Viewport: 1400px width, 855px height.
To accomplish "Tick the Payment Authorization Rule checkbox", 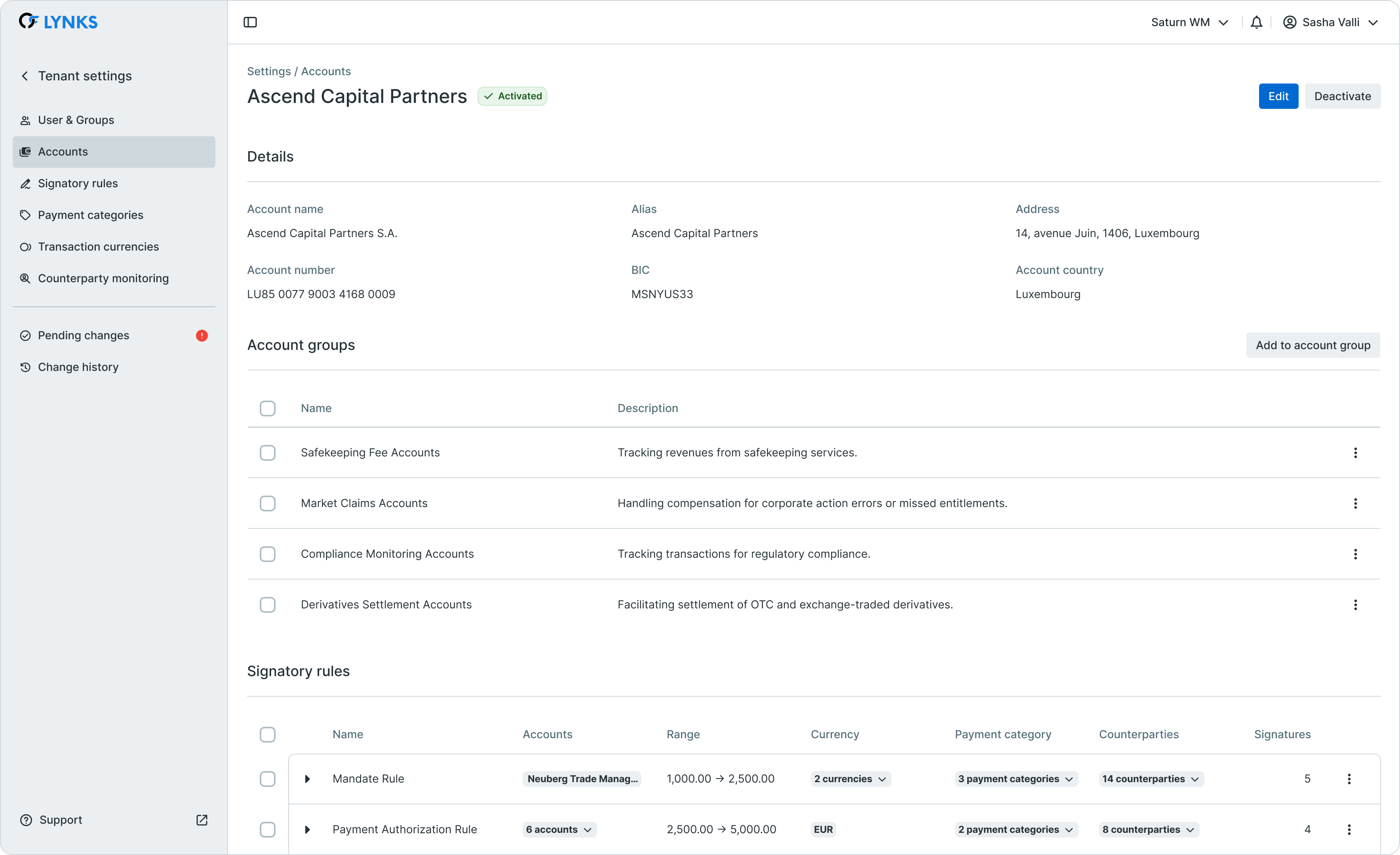I will pyautogui.click(x=268, y=829).
